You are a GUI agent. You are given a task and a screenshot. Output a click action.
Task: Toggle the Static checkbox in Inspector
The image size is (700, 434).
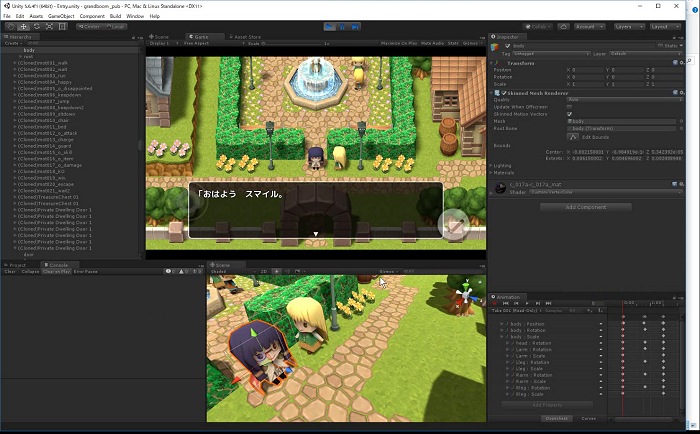click(x=661, y=46)
